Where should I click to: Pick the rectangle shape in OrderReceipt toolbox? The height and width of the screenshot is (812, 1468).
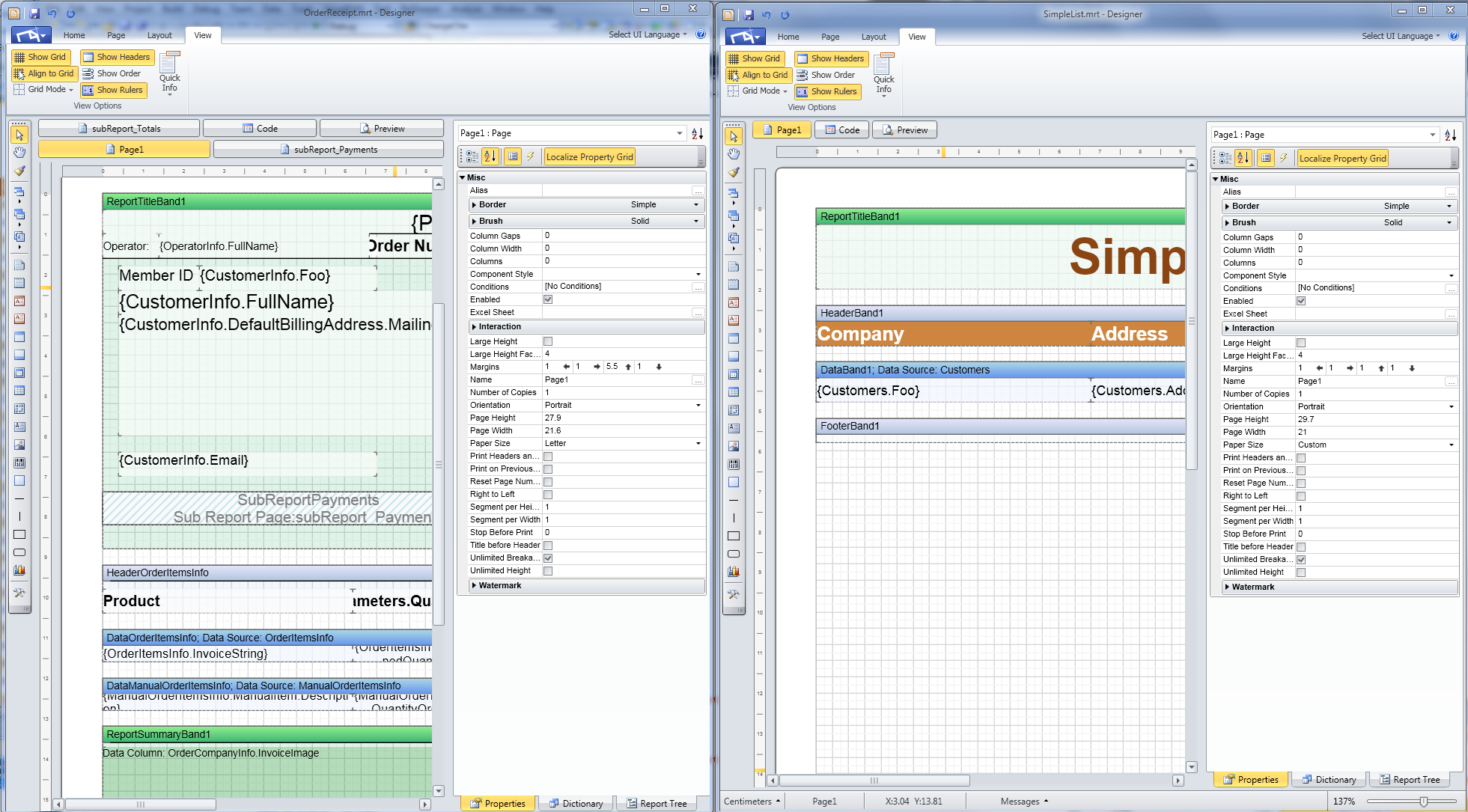click(19, 534)
